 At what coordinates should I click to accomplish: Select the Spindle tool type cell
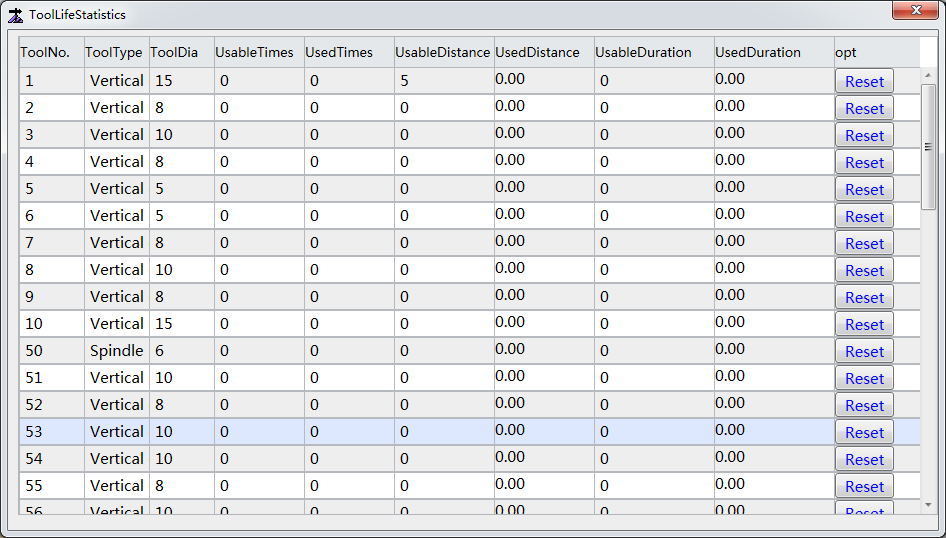117,350
